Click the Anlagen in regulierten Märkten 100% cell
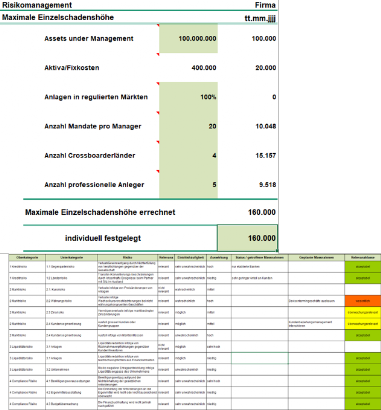The width and height of the screenshot is (381, 410). coord(188,97)
